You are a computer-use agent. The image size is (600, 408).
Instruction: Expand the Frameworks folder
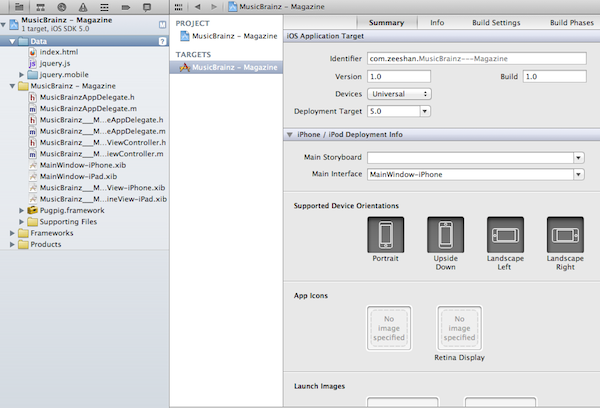[12, 233]
